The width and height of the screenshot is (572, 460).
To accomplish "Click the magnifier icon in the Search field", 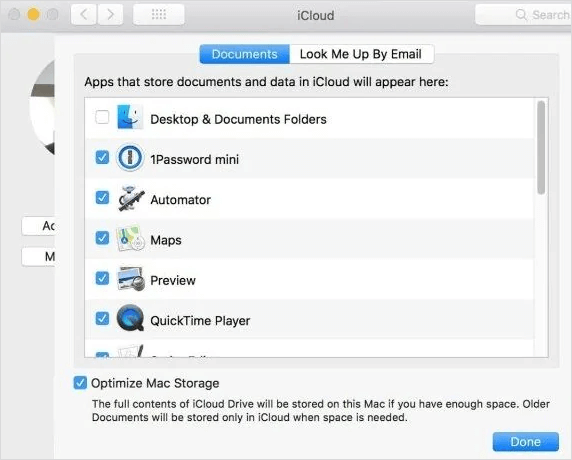I will pos(521,15).
